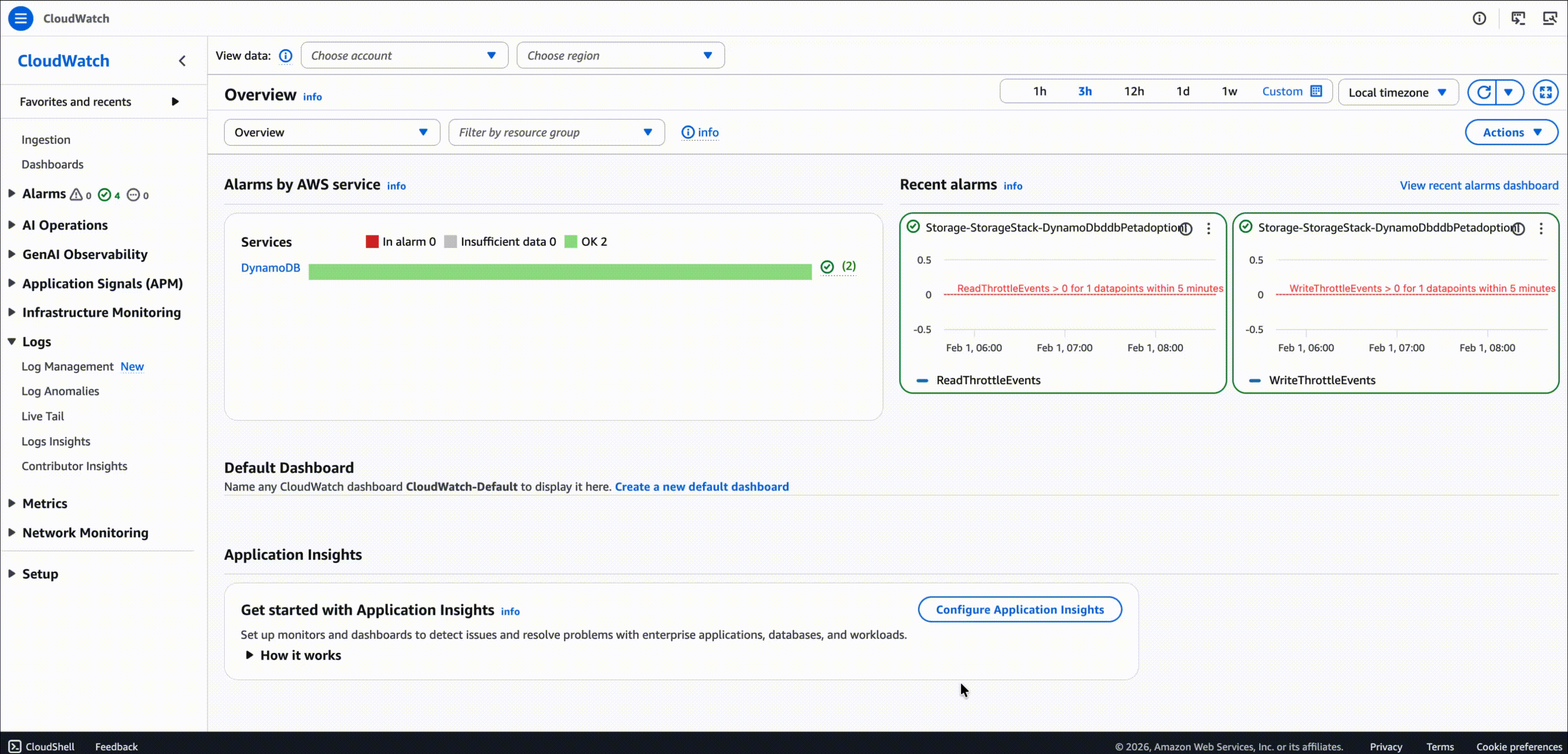Image resolution: width=1568 pixels, height=754 pixels.
Task: Open the Local timezone dropdown
Action: 1398,92
